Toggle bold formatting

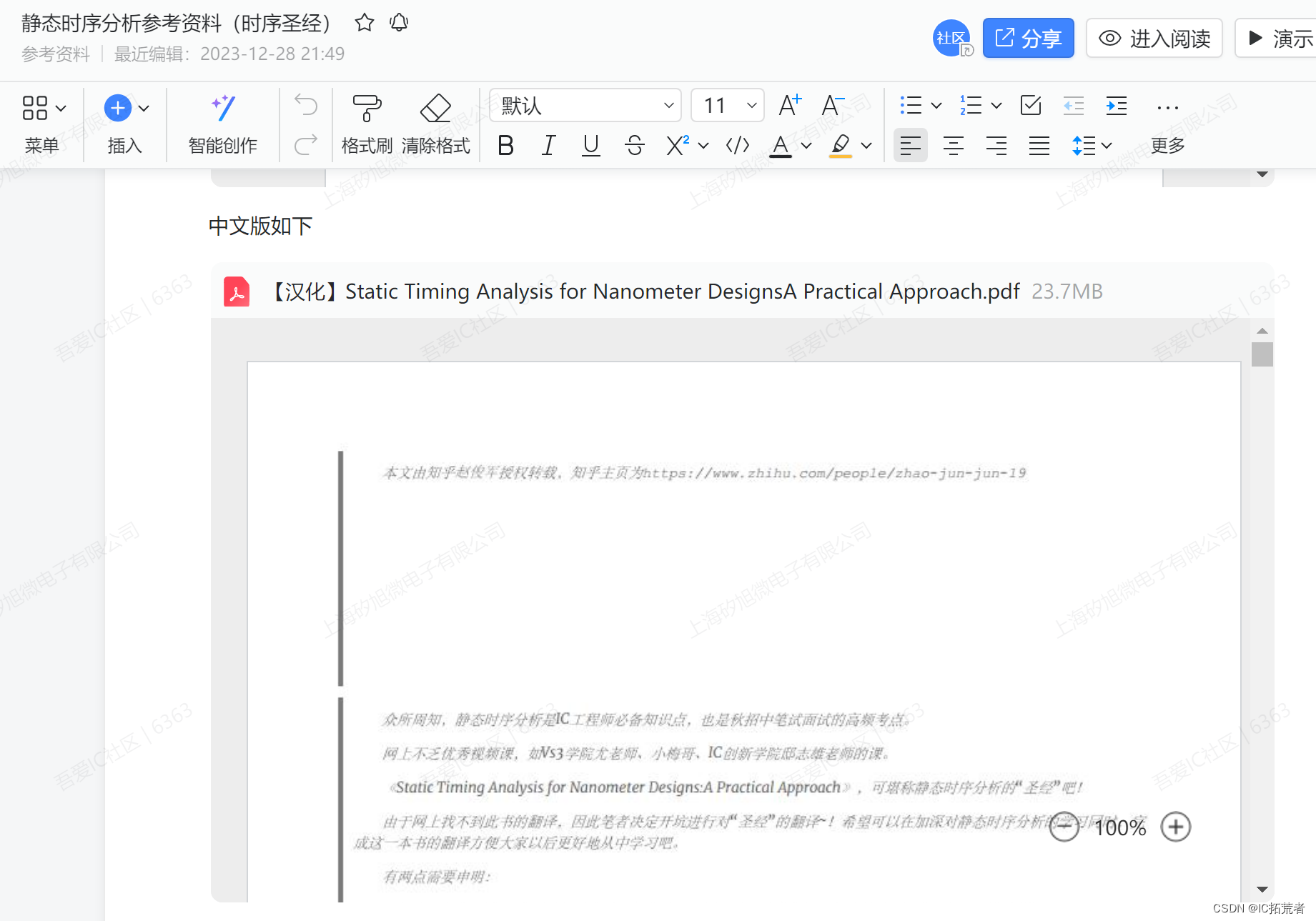click(506, 146)
